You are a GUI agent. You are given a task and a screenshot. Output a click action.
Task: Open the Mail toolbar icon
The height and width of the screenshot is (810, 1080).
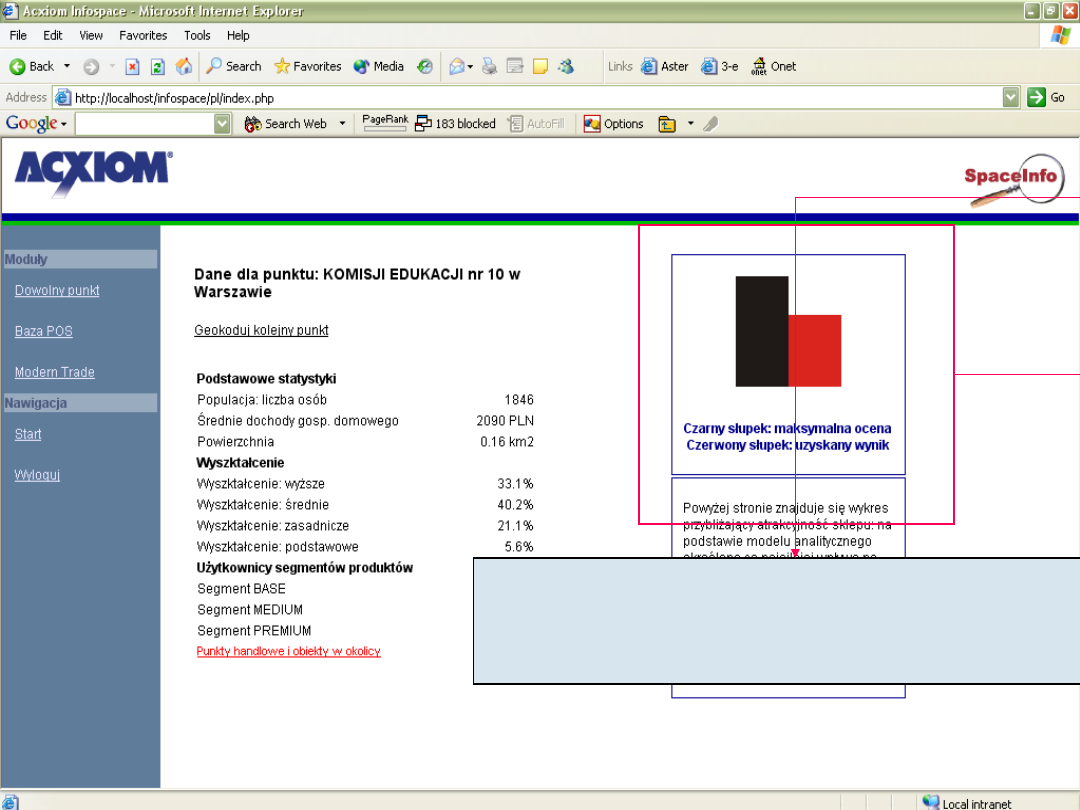coord(457,67)
